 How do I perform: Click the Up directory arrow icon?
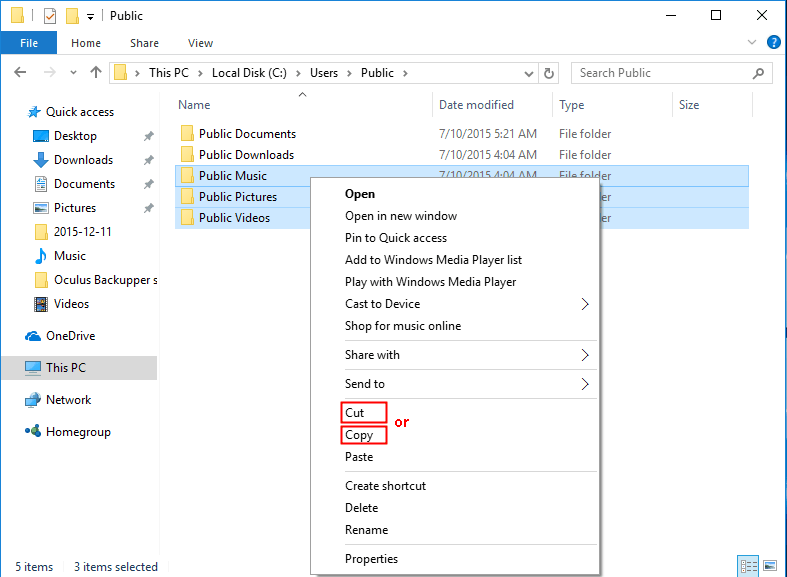point(96,73)
